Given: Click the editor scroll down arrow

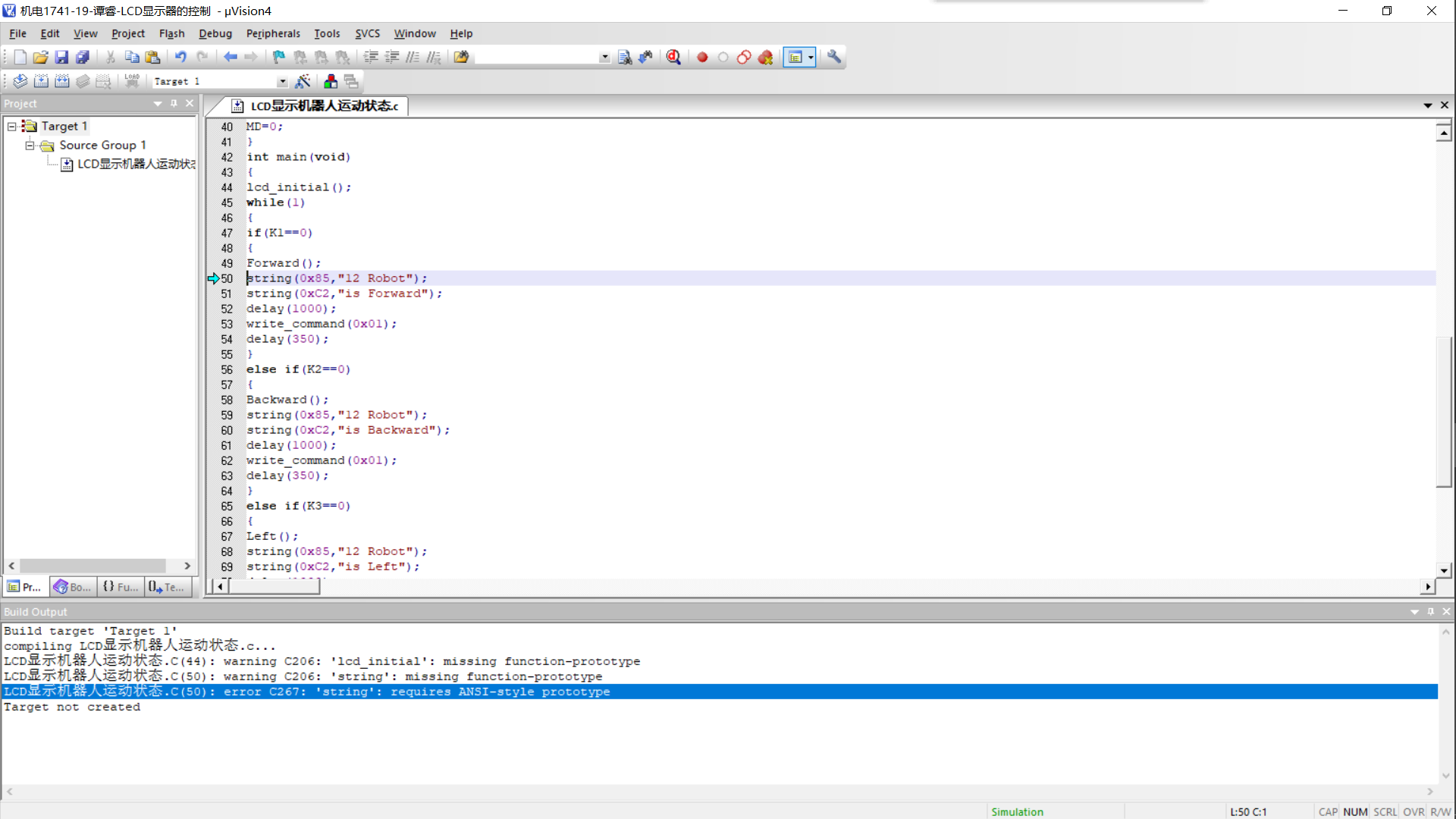Looking at the screenshot, I should (x=1444, y=570).
